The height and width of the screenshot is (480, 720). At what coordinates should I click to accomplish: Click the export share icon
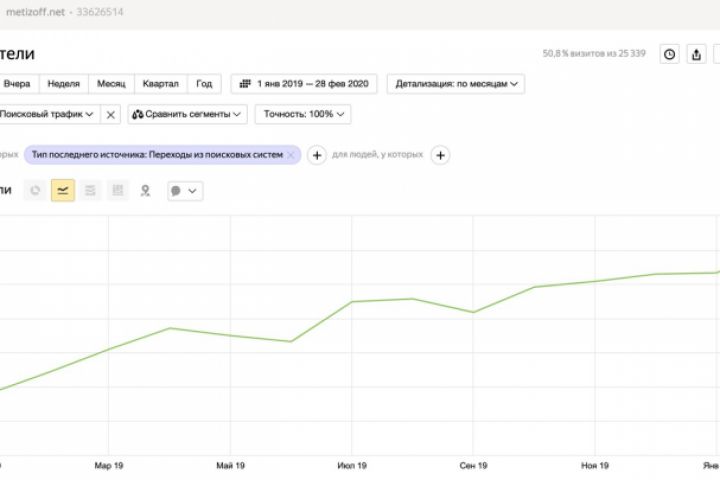pyautogui.click(x=696, y=55)
